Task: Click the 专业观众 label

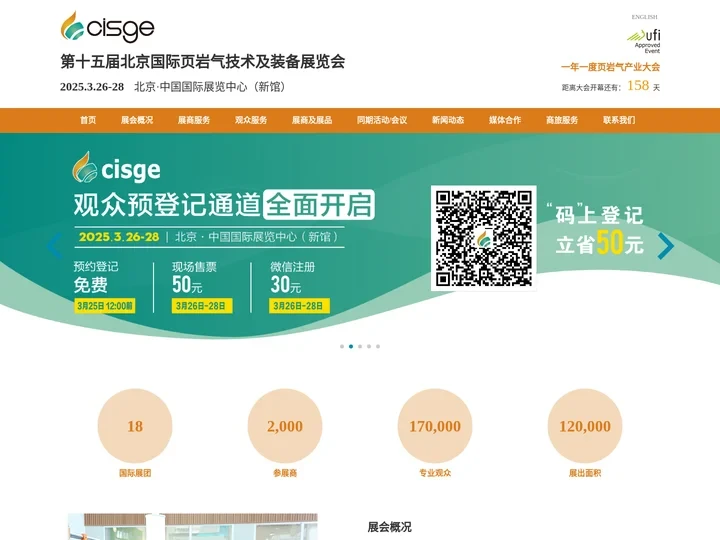Action: click(435, 473)
